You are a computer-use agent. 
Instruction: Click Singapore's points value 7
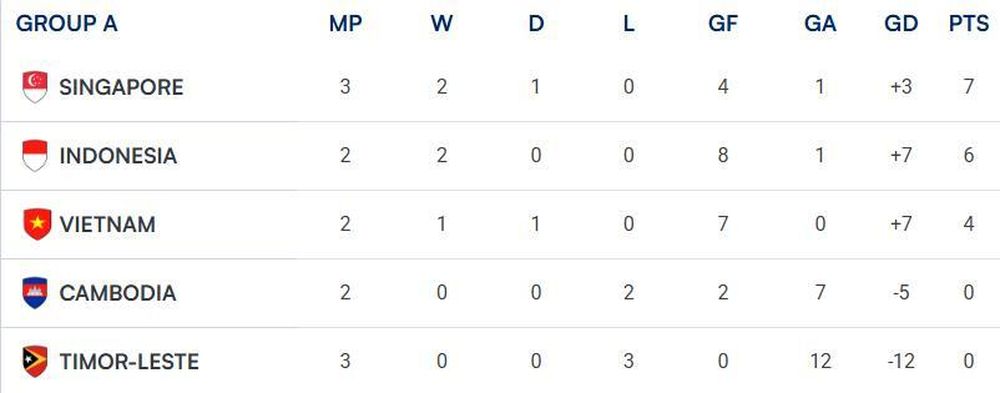click(x=969, y=87)
